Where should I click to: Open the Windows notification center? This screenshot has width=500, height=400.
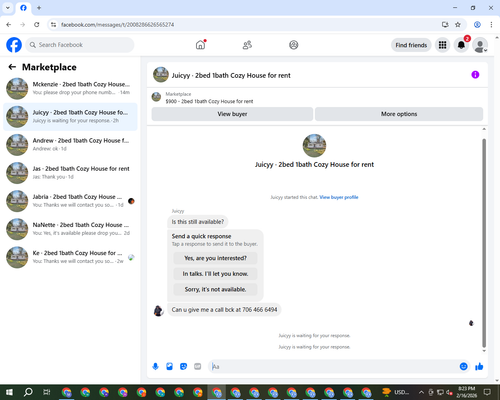click(487, 392)
